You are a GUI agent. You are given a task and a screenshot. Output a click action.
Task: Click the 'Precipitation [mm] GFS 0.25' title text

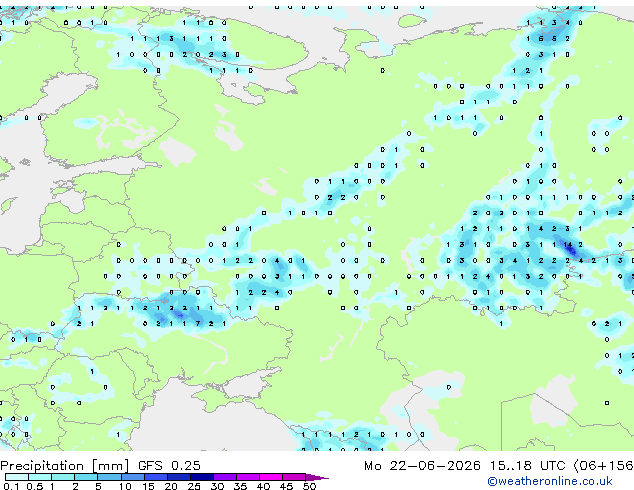coord(100,466)
